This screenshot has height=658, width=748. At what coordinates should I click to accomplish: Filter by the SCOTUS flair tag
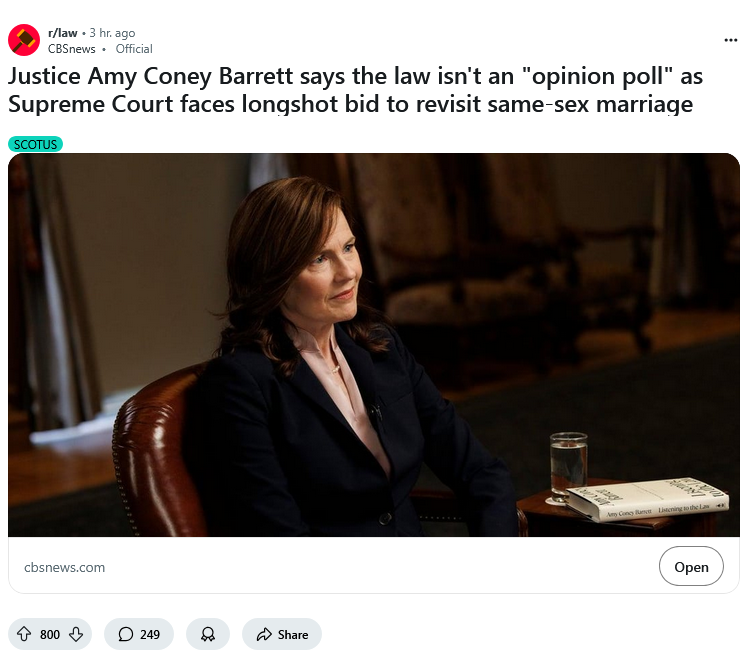point(36,144)
